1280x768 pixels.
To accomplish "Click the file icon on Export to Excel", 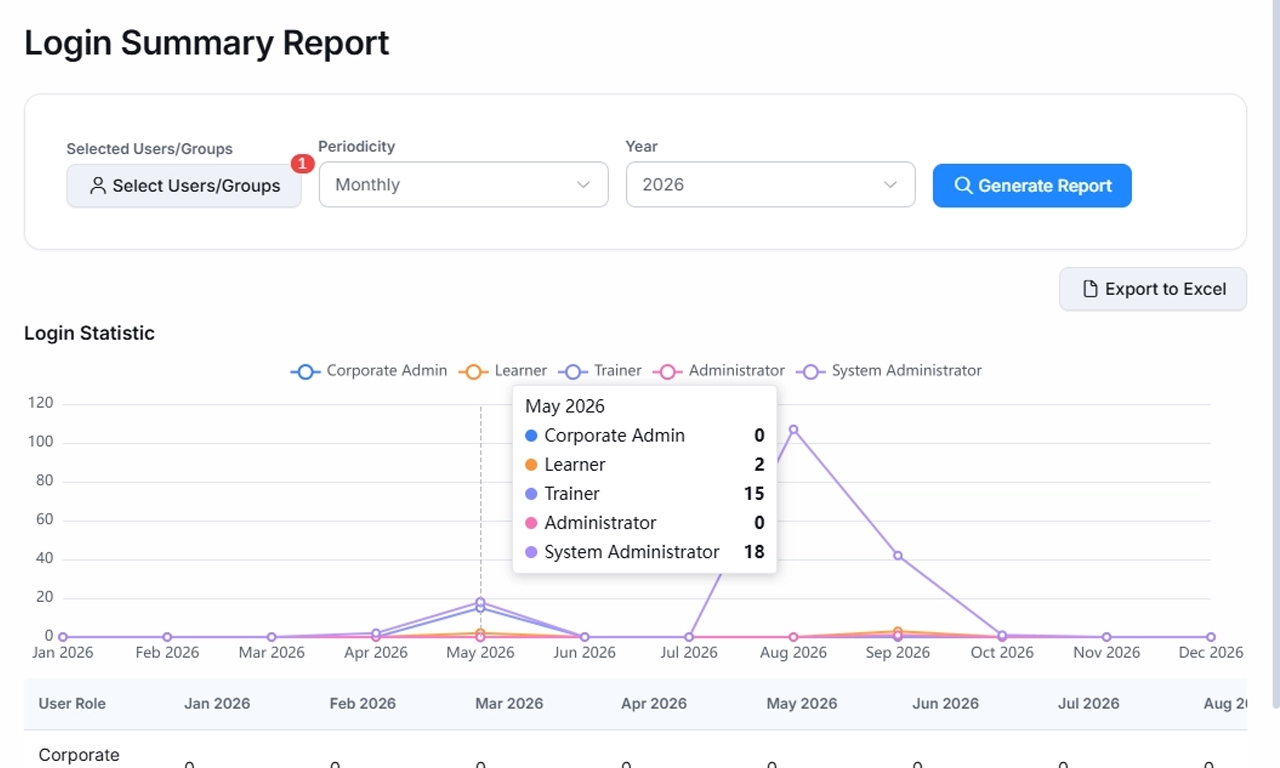I will pyautogui.click(x=1091, y=289).
